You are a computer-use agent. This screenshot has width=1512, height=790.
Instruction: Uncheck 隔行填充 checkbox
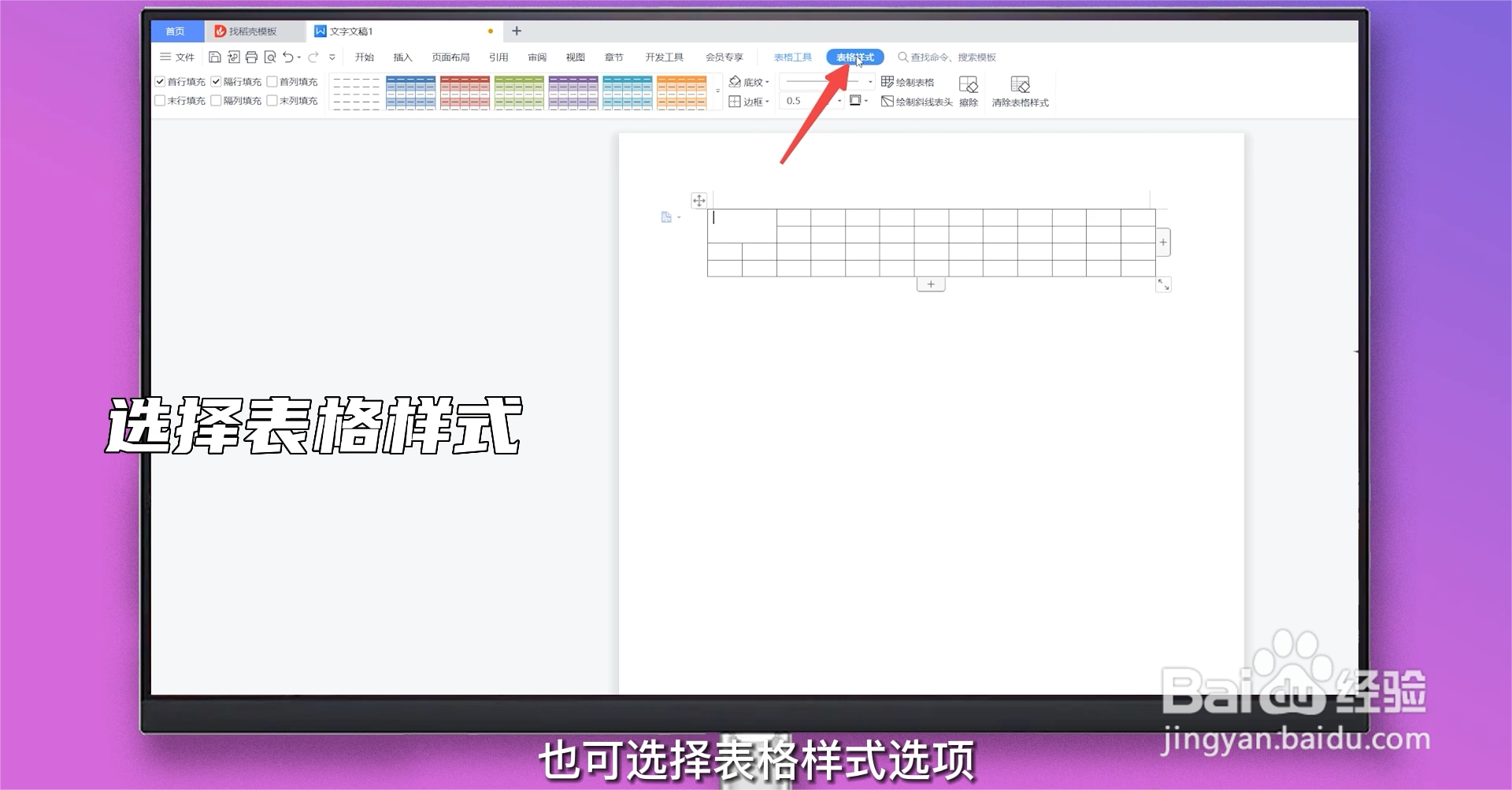[216, 82]
